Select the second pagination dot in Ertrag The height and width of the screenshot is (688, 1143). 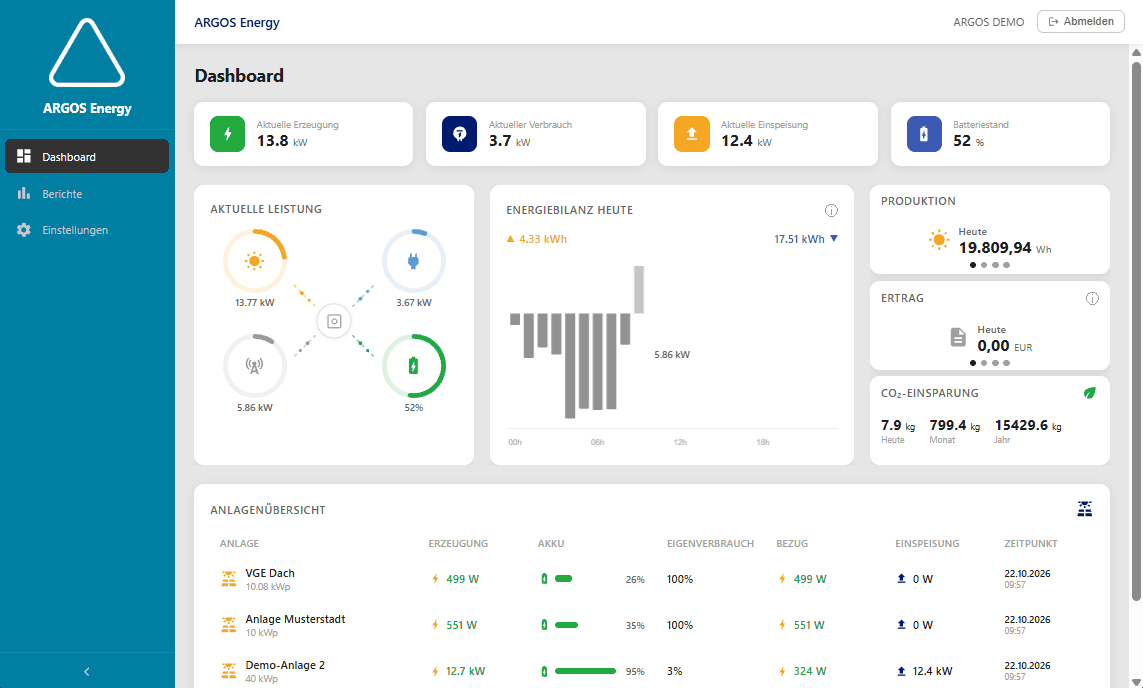tap(984, 363)
